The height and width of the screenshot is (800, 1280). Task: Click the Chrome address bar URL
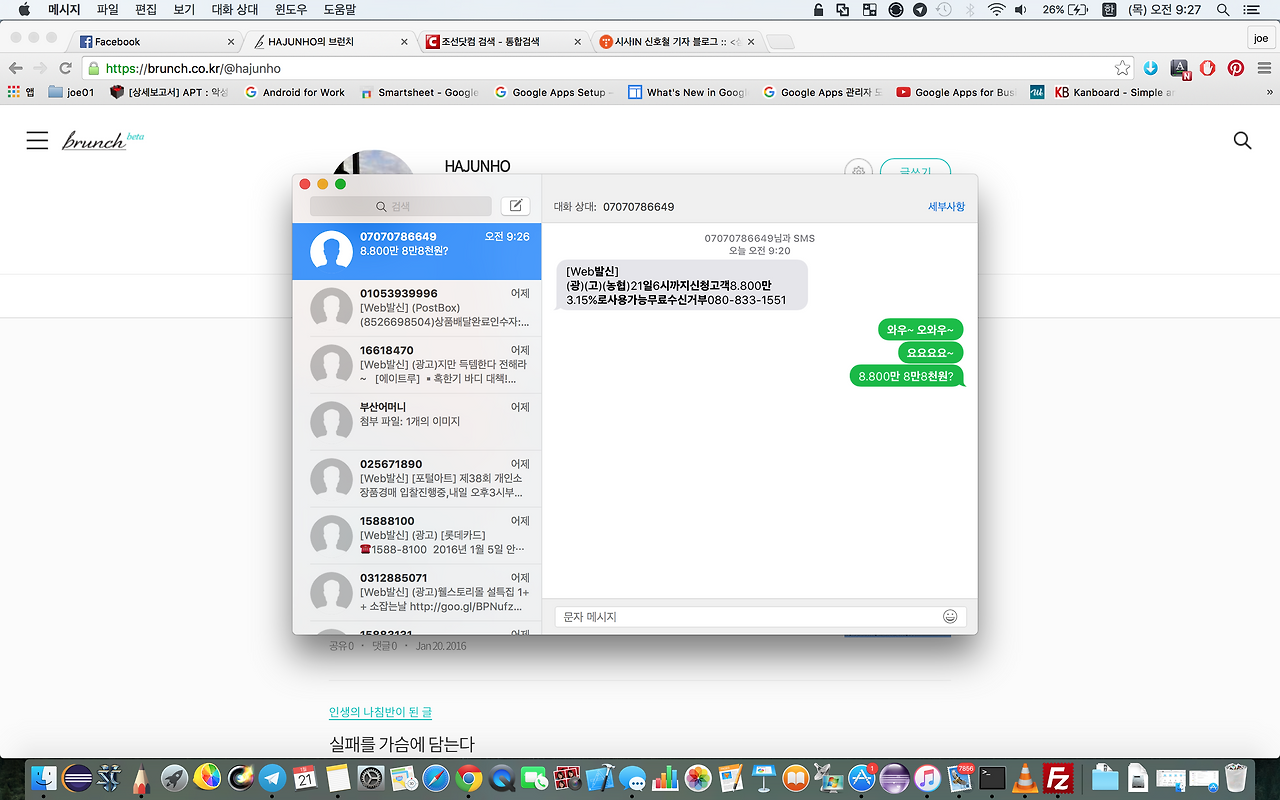click(x=193, y=69)
